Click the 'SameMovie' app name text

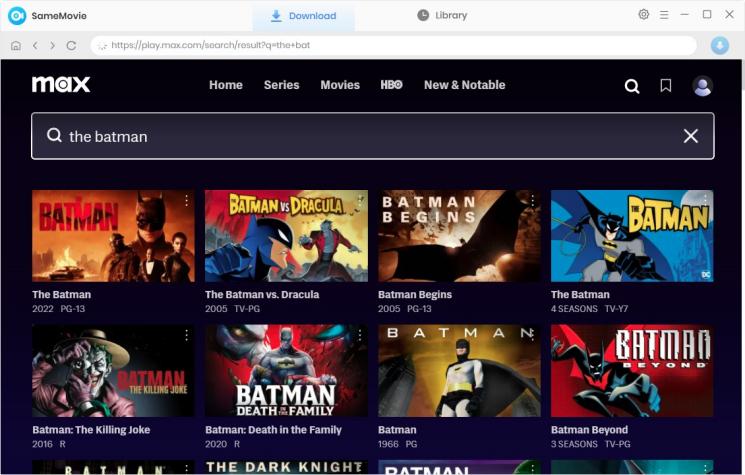pyautogui.click(x=59, y=16)
